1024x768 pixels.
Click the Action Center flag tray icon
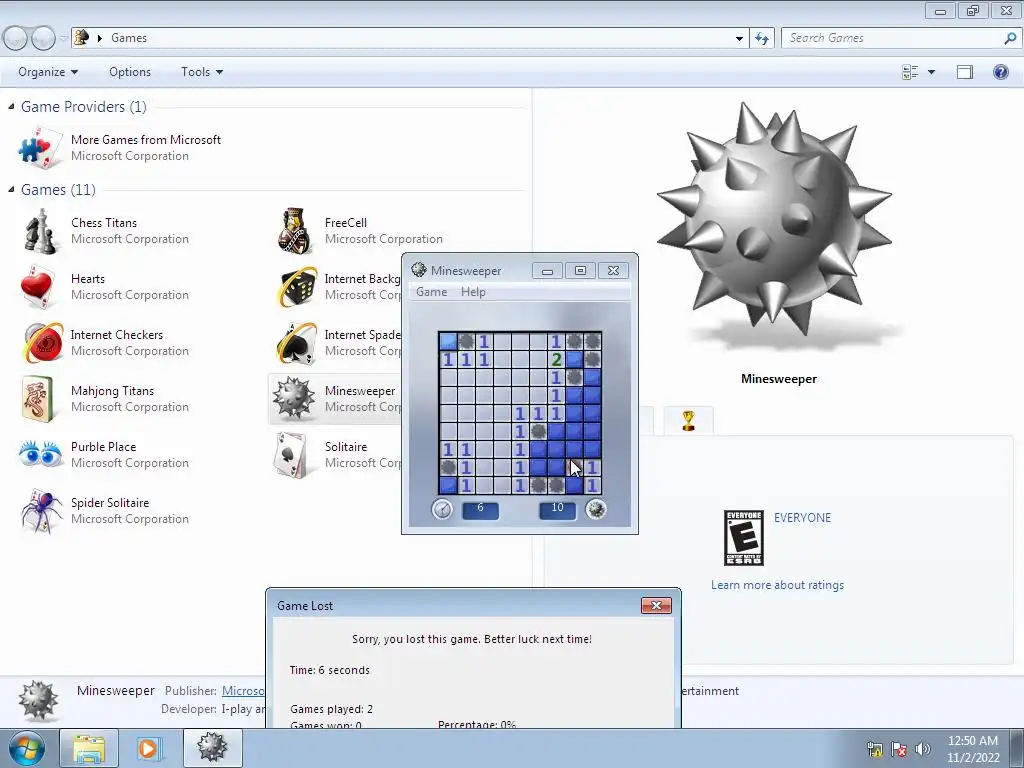point(899,749)
